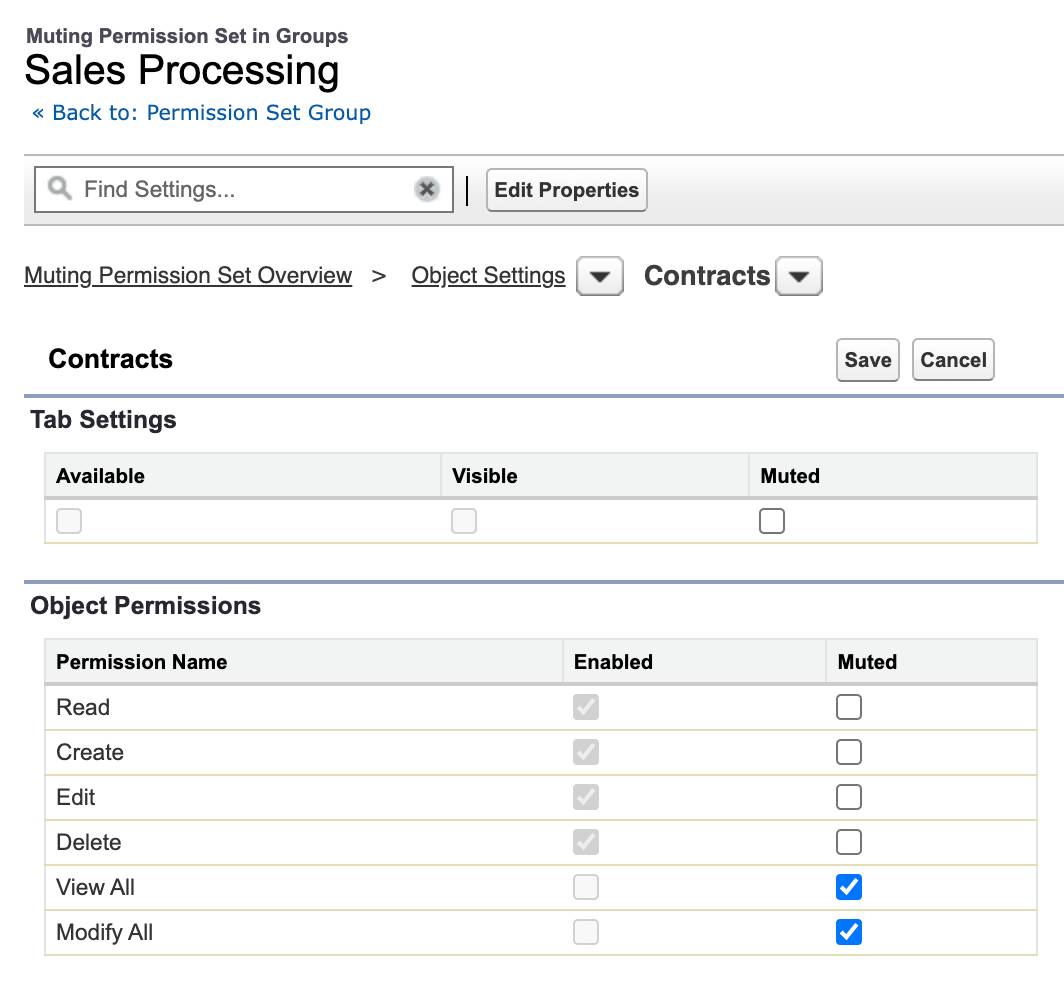The width and height of the screenshot is (1064, 984).
Task: Mute the Read object permission
Action: 847,707
